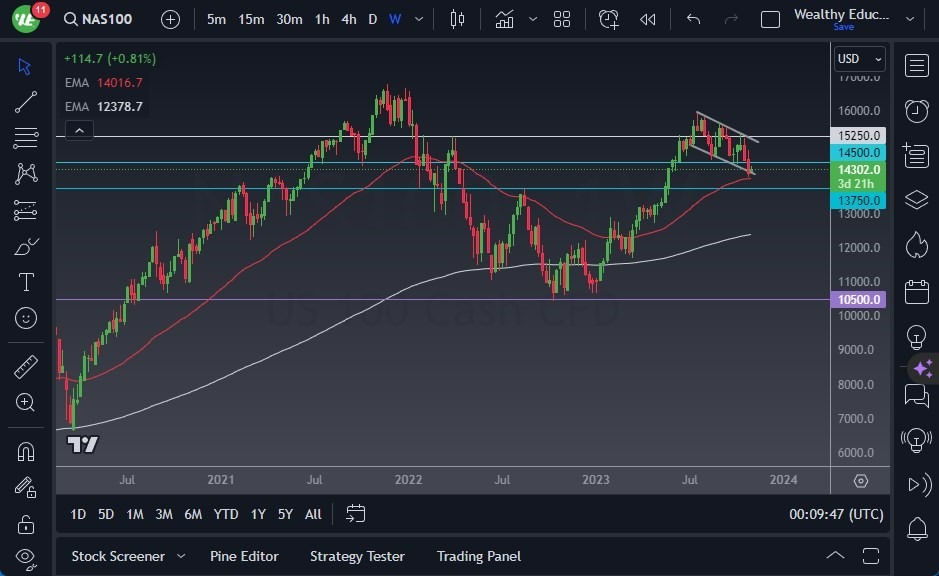This screenshot has width=939, height=576.
Task: Switch to the Pine Editor tab
Action: click(244, 556)
